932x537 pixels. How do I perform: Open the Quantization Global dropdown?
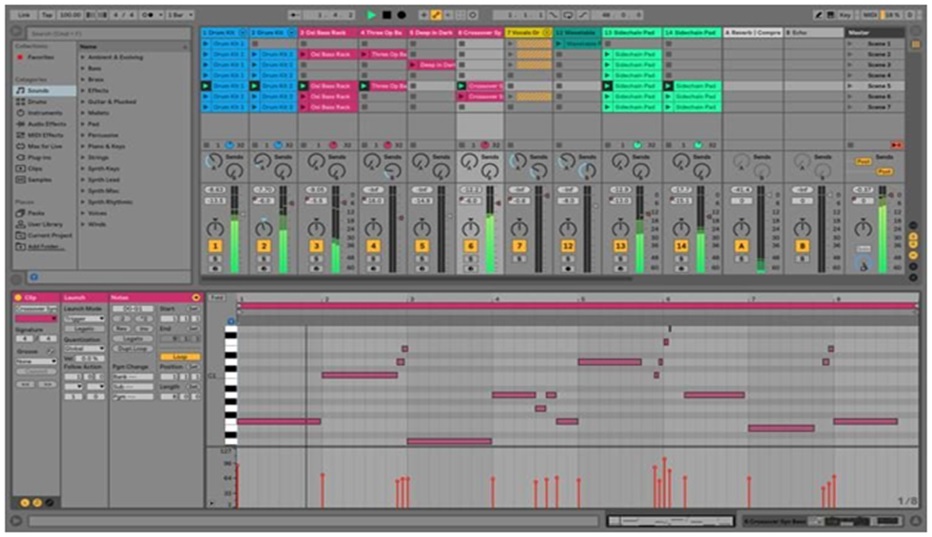click(85, 348)
